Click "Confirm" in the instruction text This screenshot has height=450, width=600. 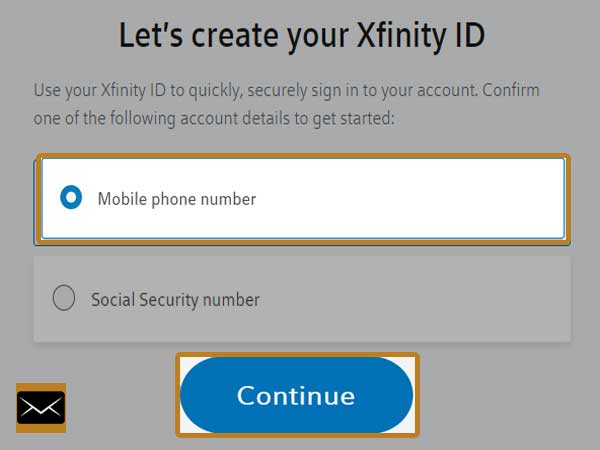click(511, 90)
